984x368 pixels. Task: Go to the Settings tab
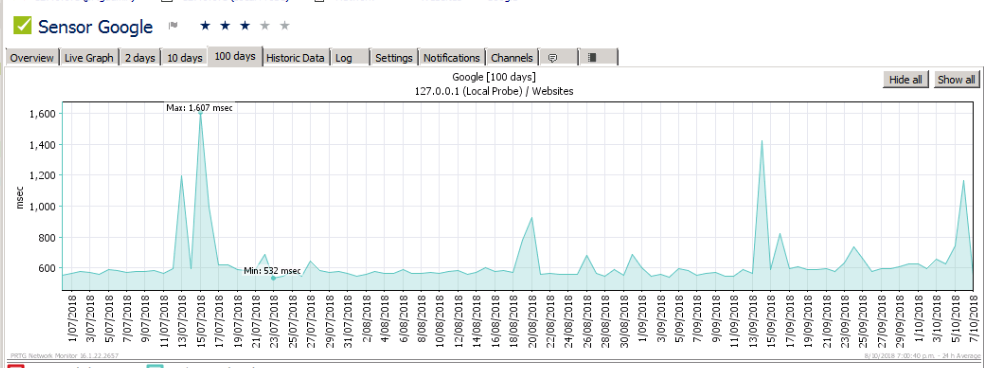[x=393, y=57]
